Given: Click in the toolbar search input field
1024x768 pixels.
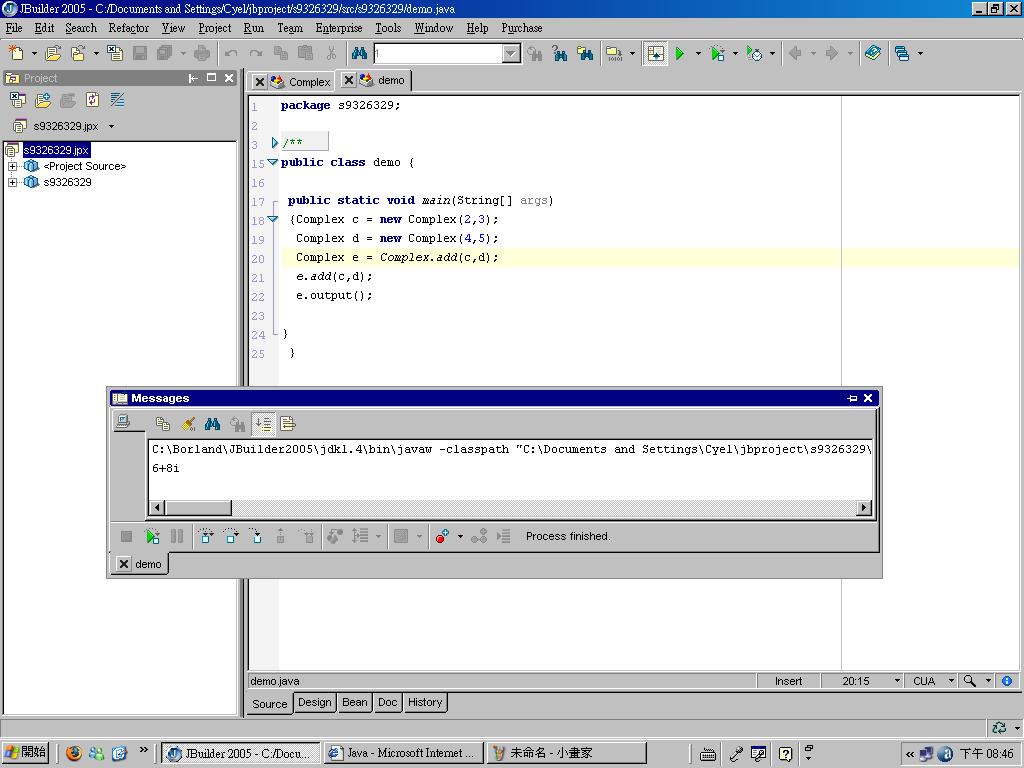Looking at the screenshot, I should 438,54.
